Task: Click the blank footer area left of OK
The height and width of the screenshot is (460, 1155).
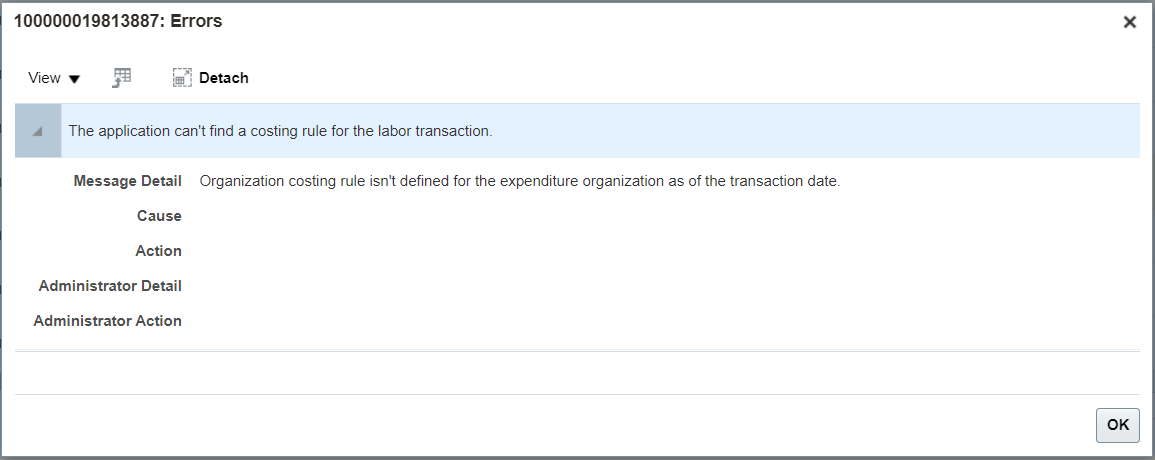Action: 550,424
